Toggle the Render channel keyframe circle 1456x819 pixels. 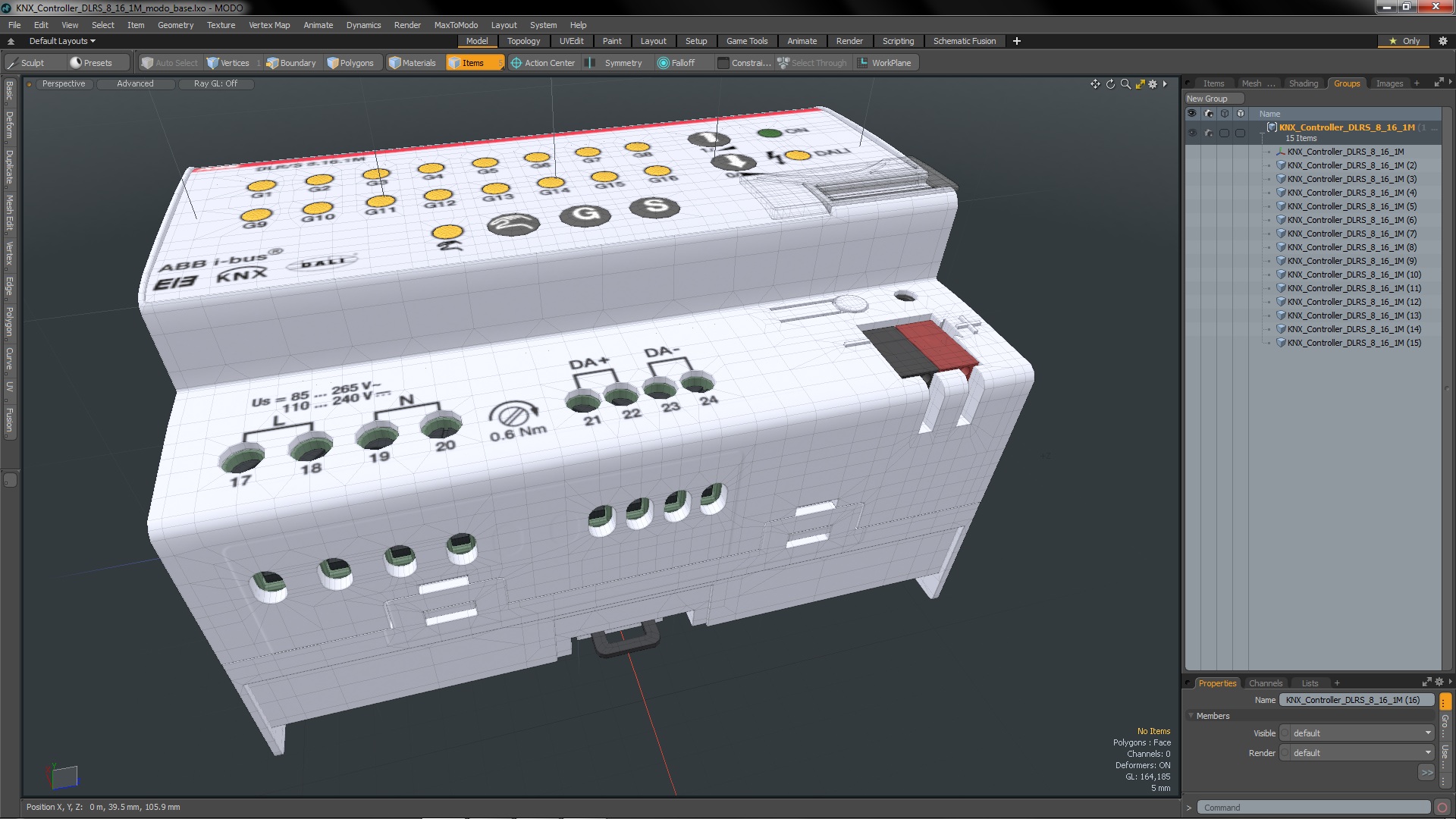[1285, 753]
